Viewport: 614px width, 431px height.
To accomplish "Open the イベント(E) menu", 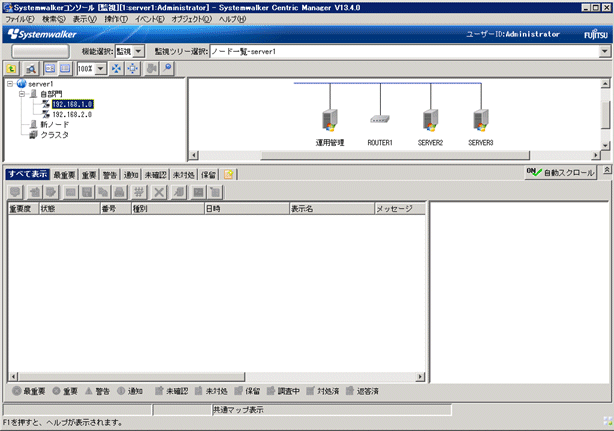I will [150, 19].
